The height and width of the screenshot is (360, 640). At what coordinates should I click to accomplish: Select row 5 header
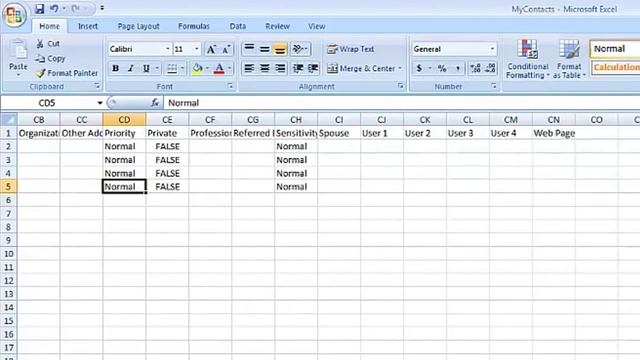click(x=9, y=187)
